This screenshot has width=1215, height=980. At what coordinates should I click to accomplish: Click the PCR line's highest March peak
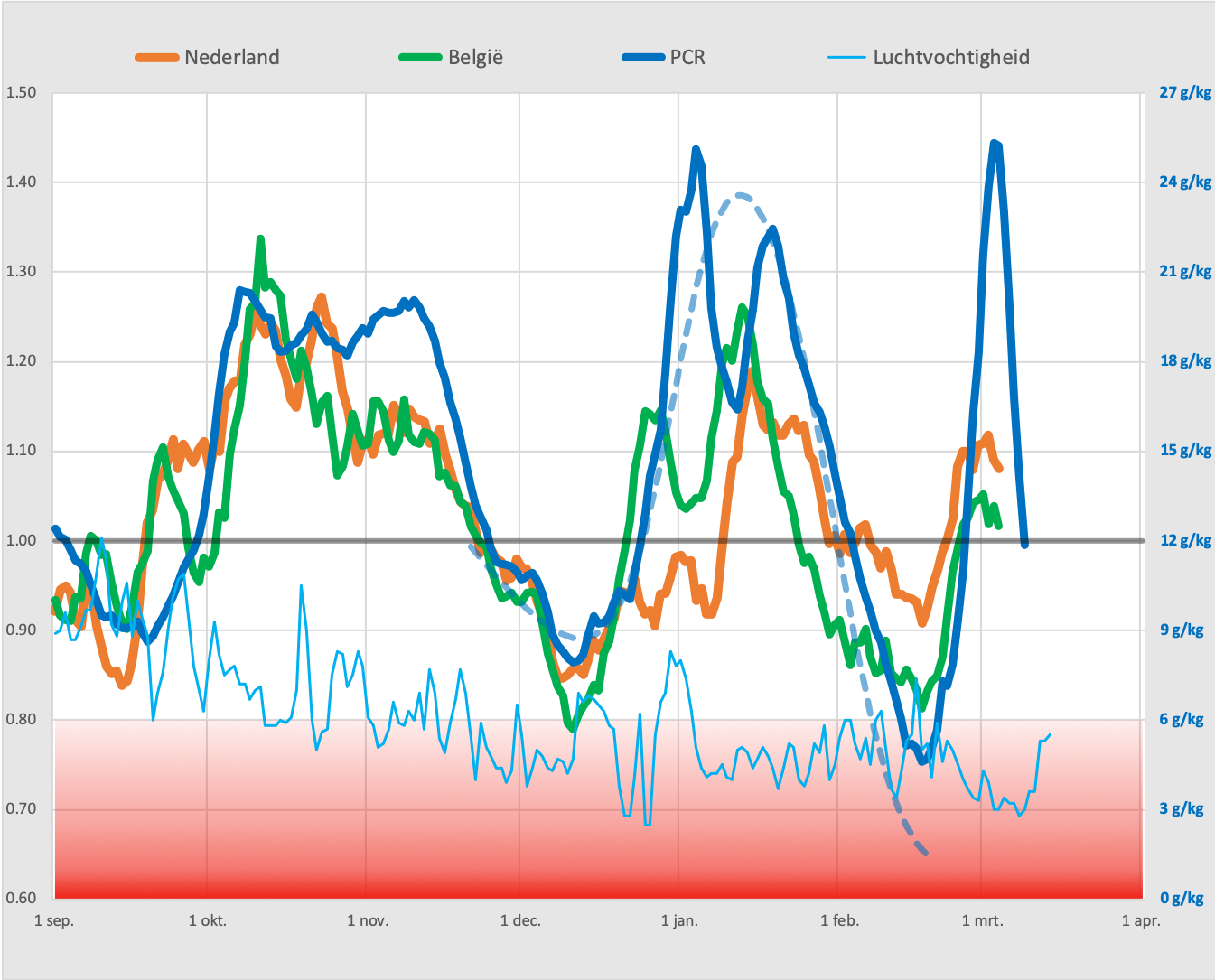(994, 143)
